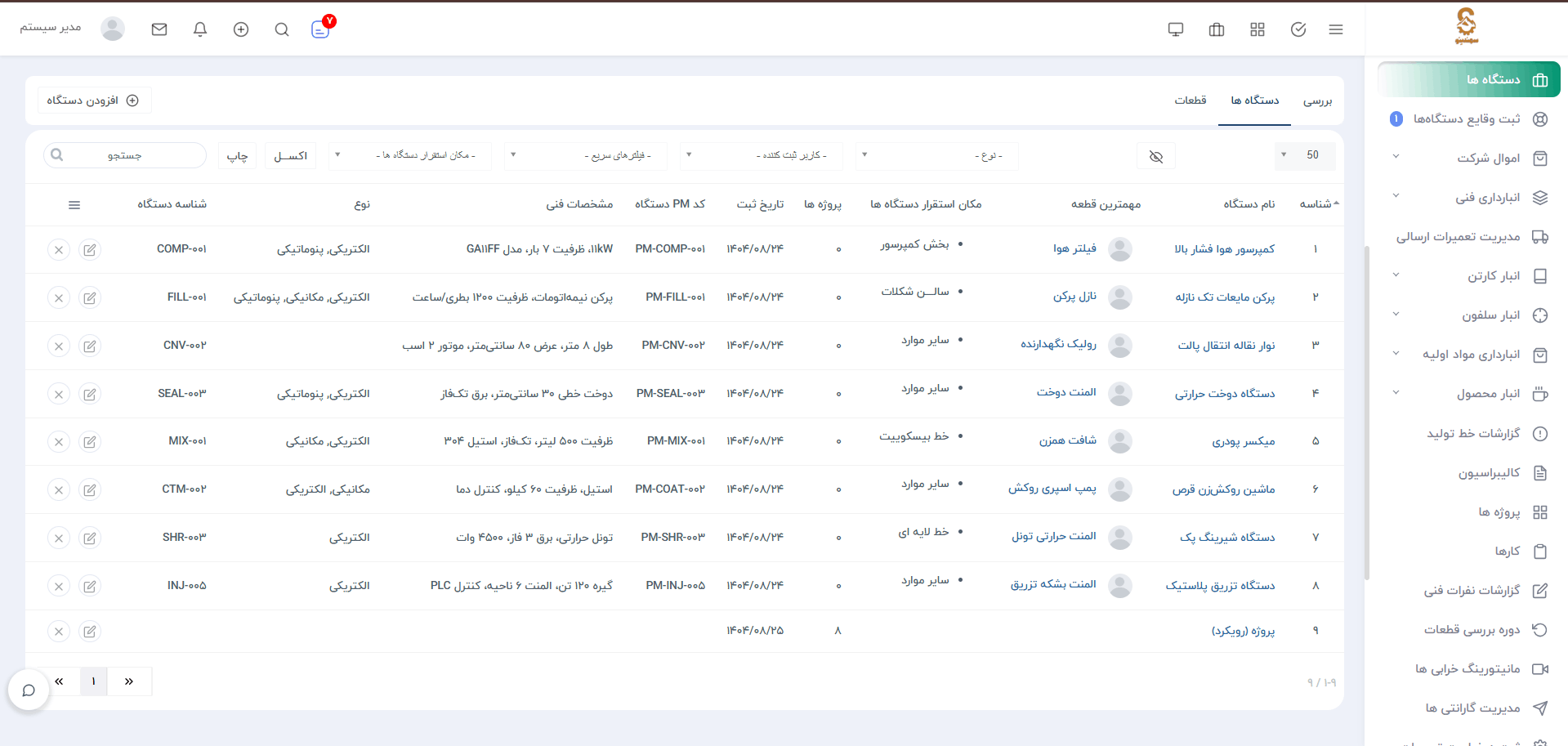Click the افزودن دستگاه add device button
Image resolution: width=1568 pixels, height=746 pixels.
pyautogui.click(x=94, y=101)
